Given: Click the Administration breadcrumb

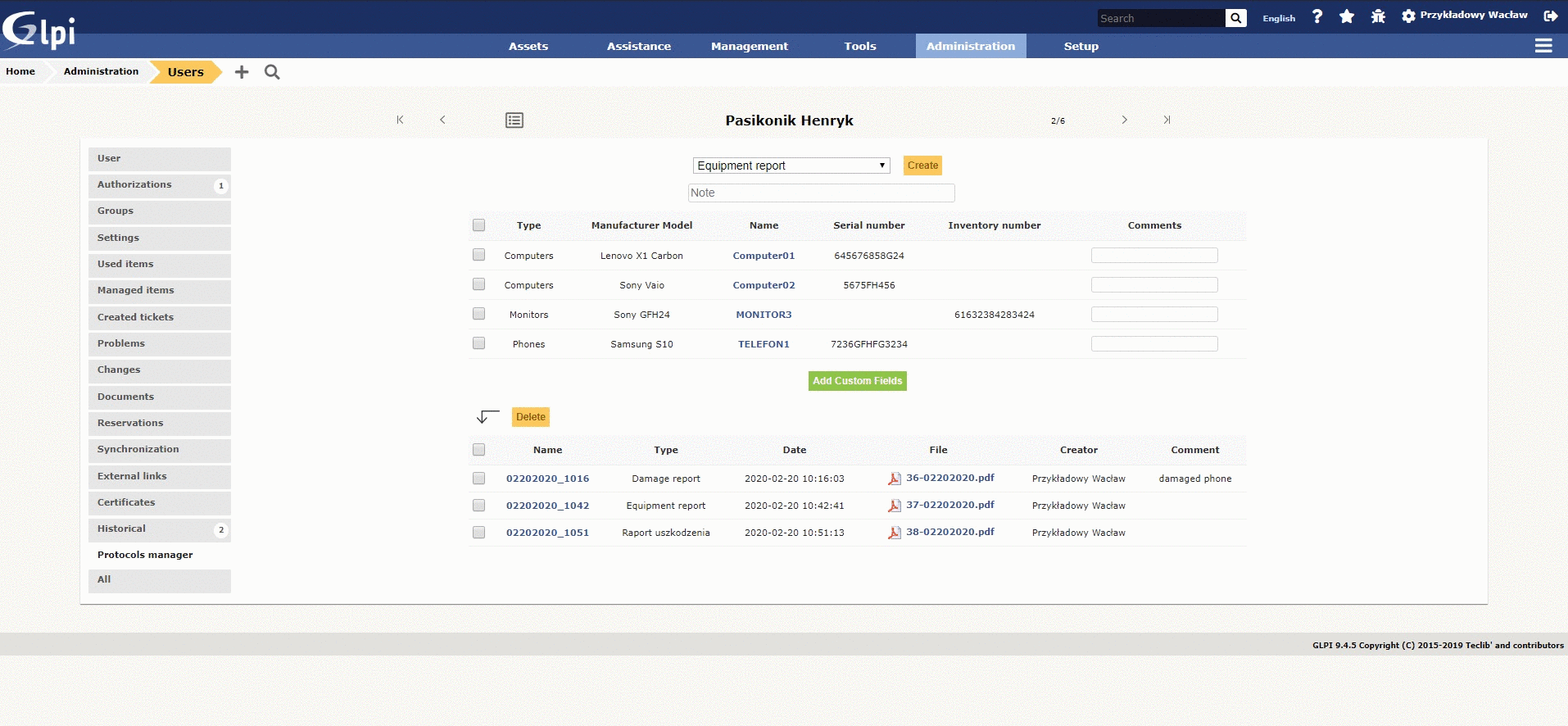Looking at the screenshot, I should [102, 71].
